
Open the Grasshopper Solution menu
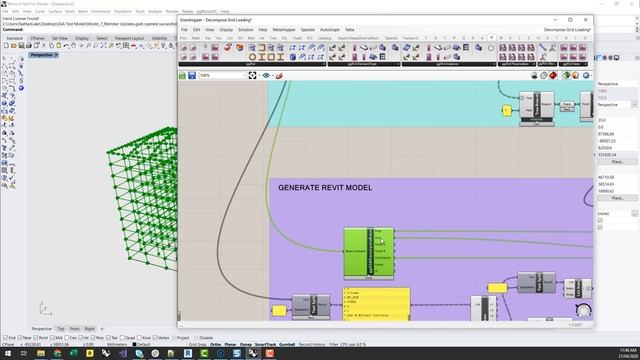coord(246,30)
